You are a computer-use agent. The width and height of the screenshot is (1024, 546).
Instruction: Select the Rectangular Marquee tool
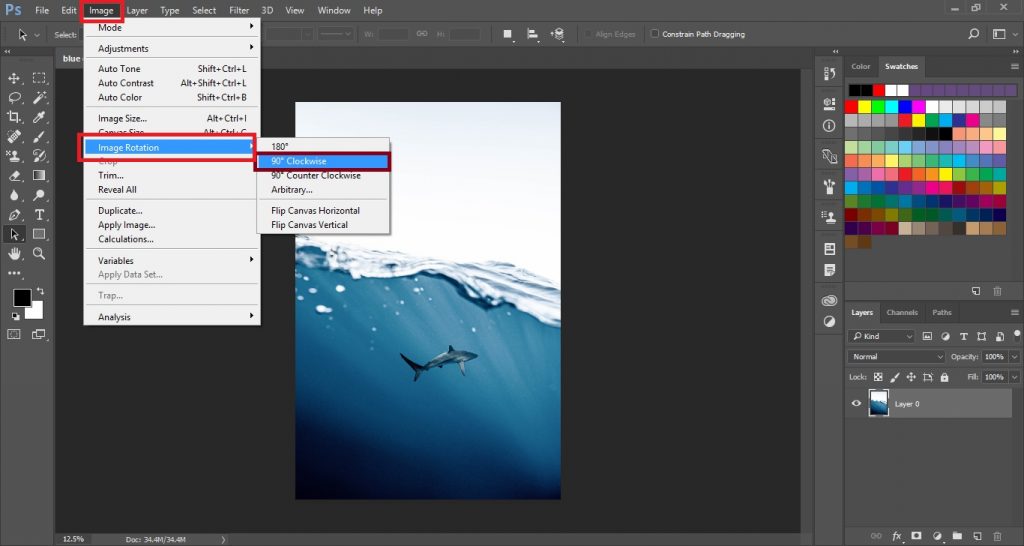click(x=39, y=78)
